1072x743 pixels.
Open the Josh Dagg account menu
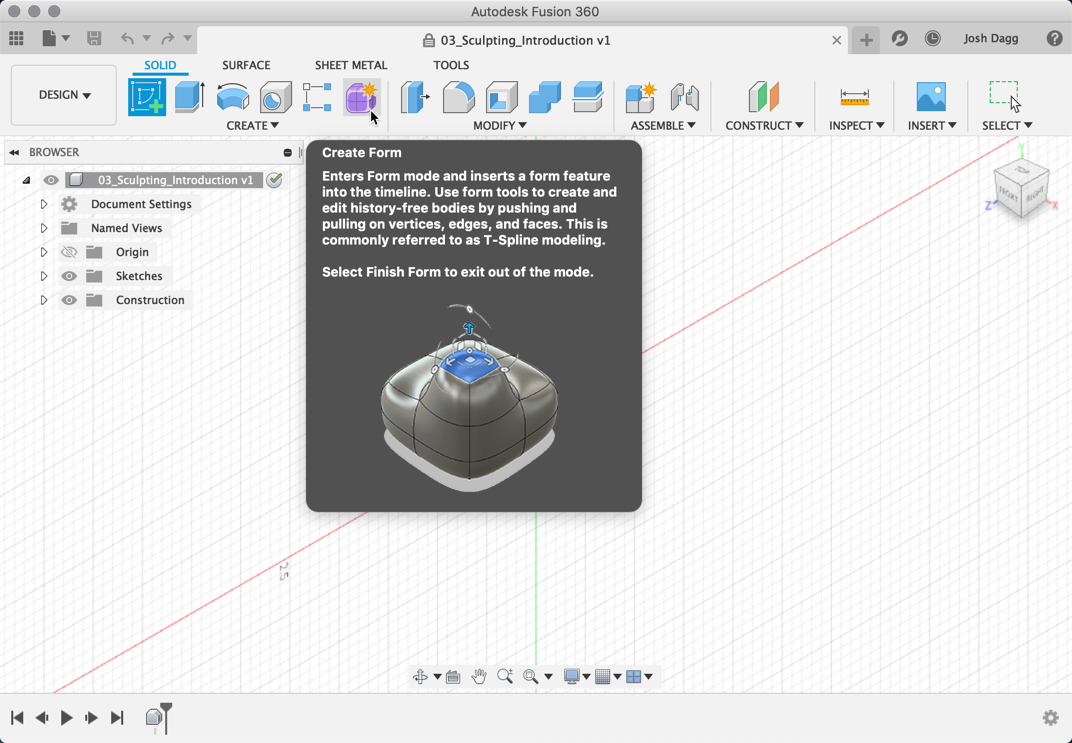(991, 38)
